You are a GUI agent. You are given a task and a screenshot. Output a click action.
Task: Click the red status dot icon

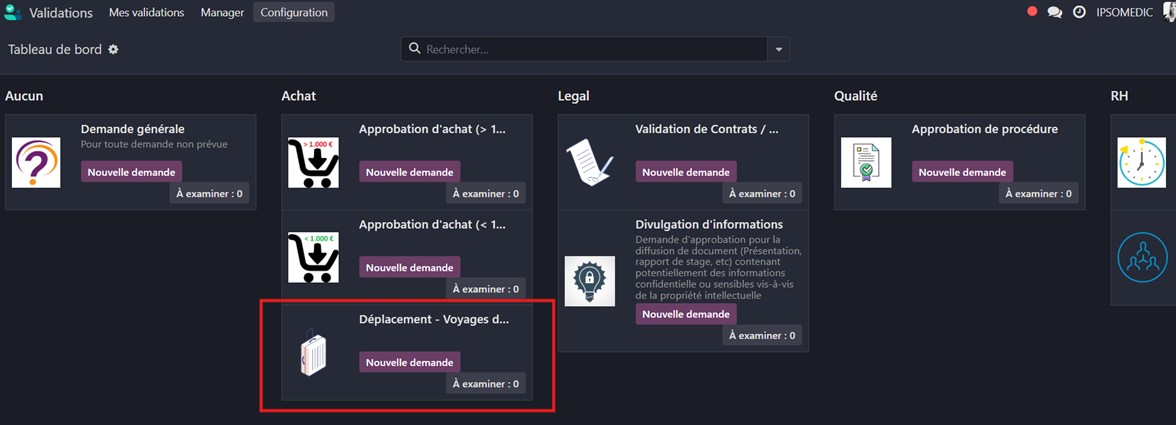pos(1032,12)
